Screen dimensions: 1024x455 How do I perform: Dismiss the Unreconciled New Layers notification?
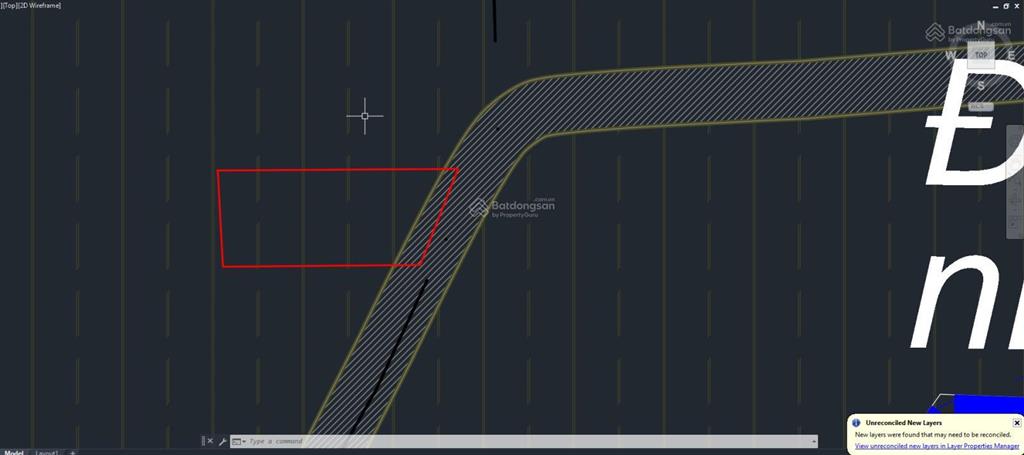pos(1016,423)
